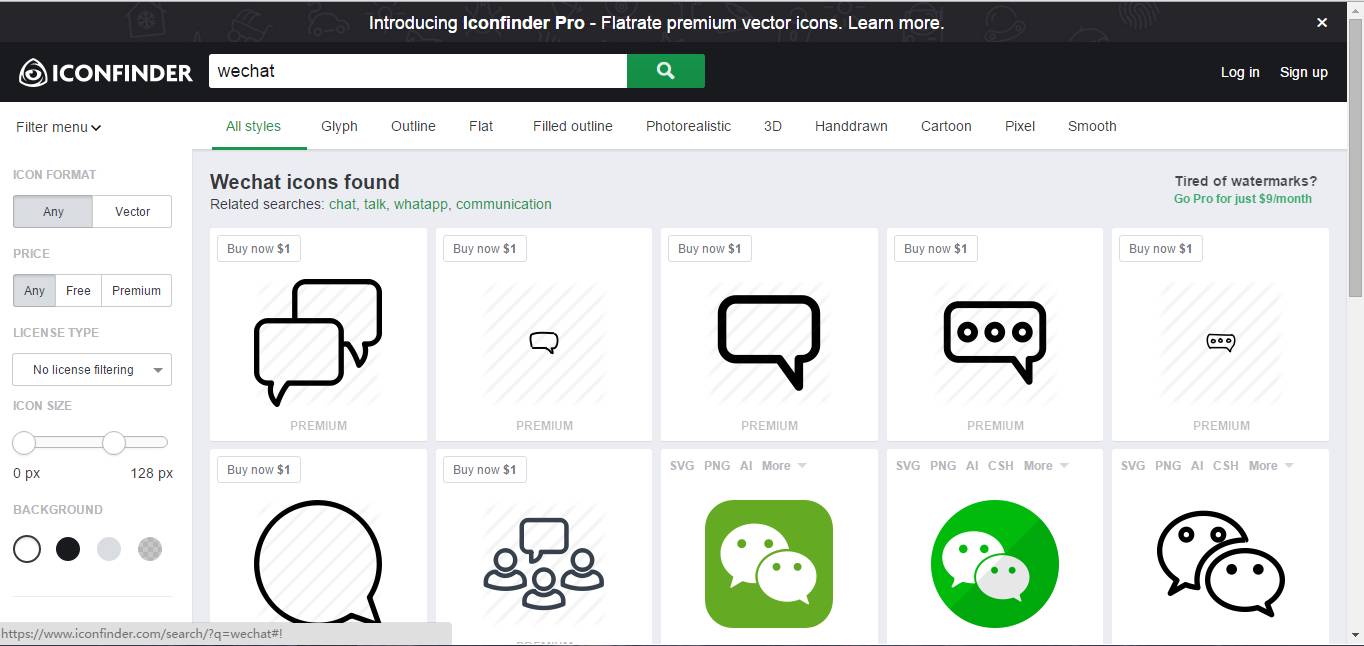
Task: Switch to All styles tab
Action: [x=253, y=126]
